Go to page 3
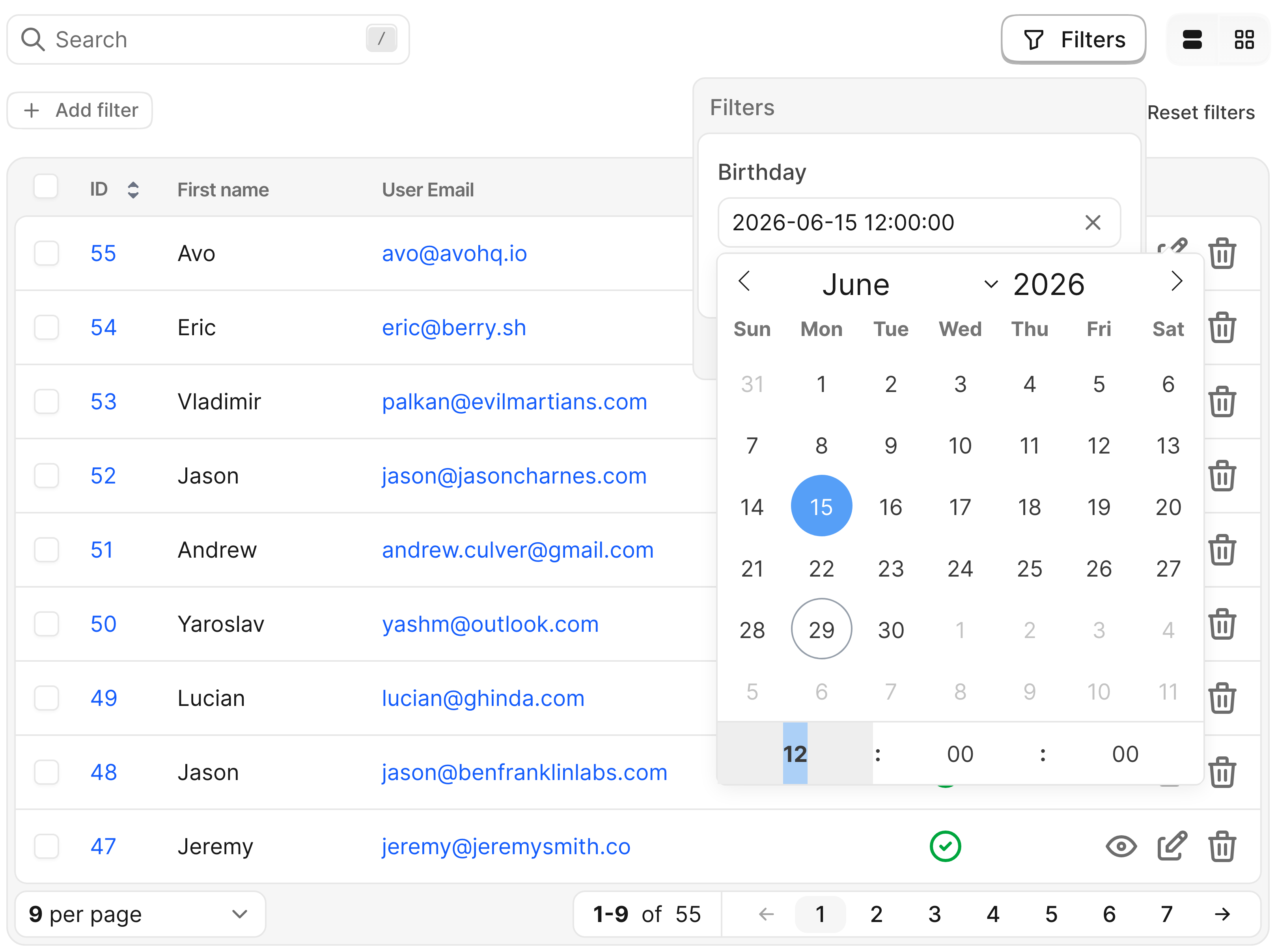The image size is (1276, 952). coord(935,914)
